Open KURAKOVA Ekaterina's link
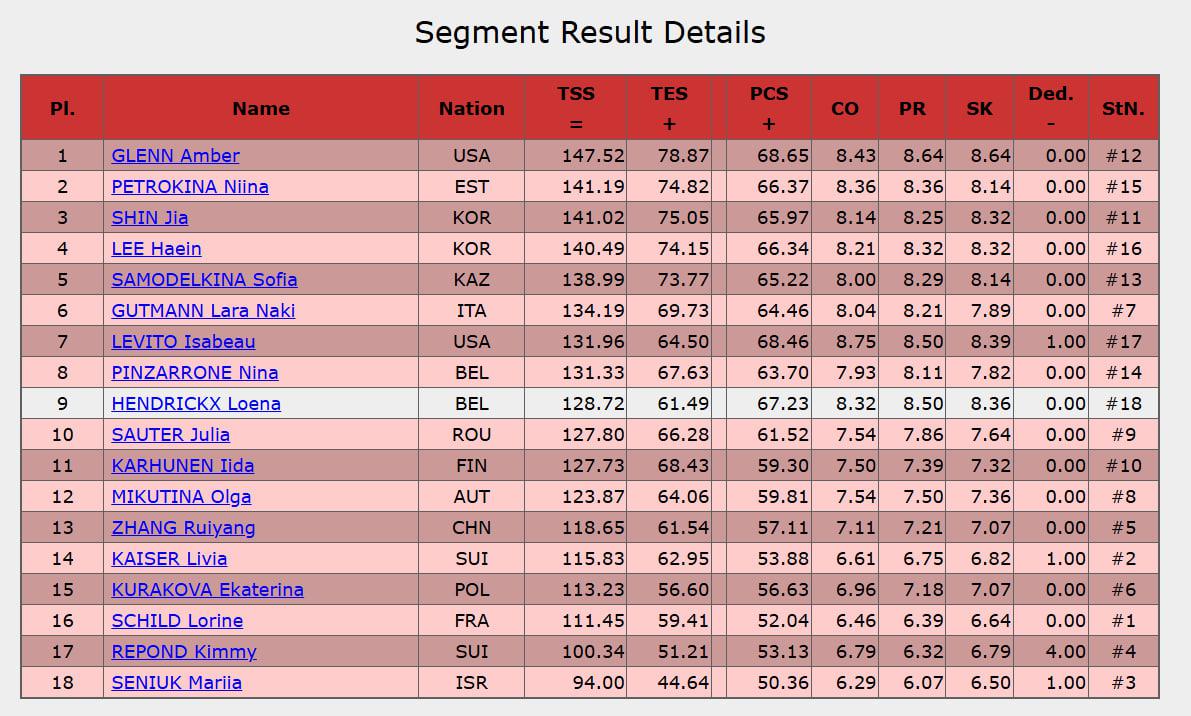The width and height of the screenshot is (1191, 716). tap(207, 590)
